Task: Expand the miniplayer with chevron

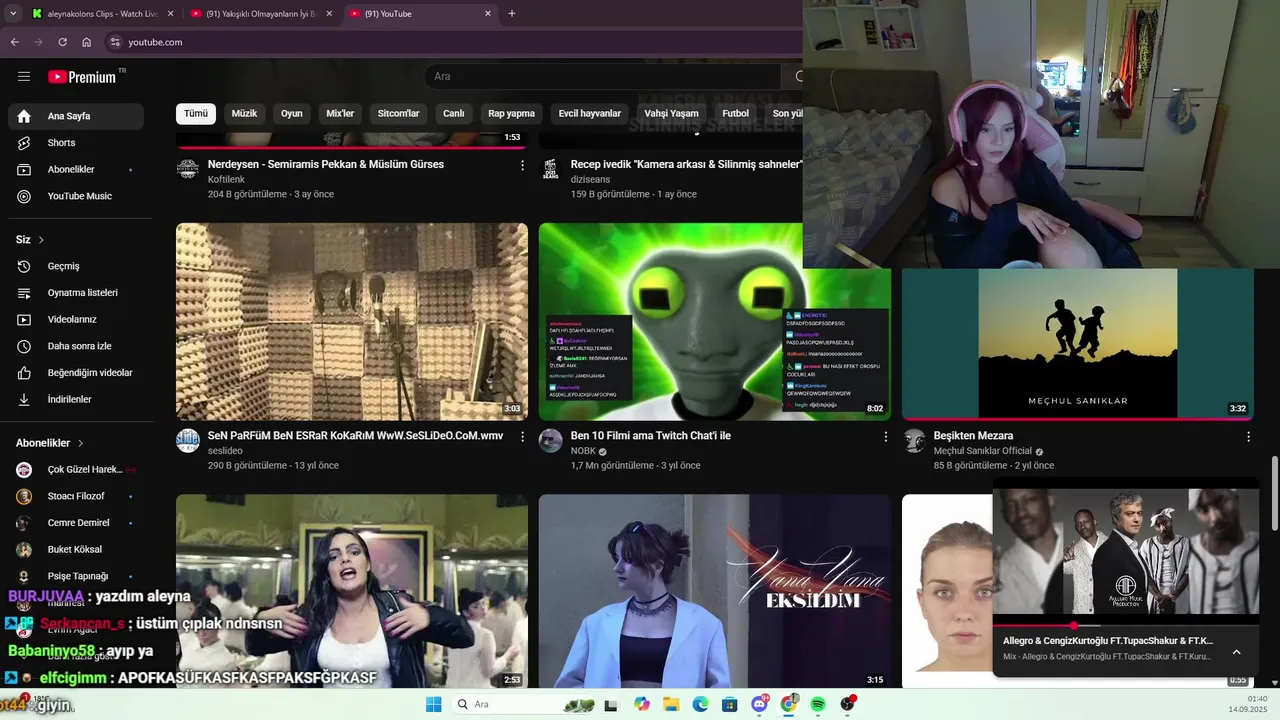Action: pos(1236,652)
